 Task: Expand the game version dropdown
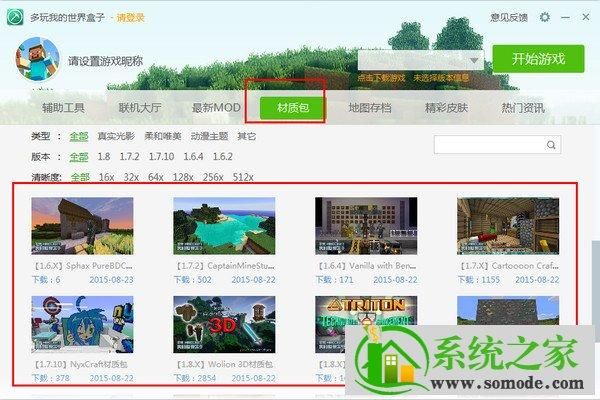coord(473,60)
